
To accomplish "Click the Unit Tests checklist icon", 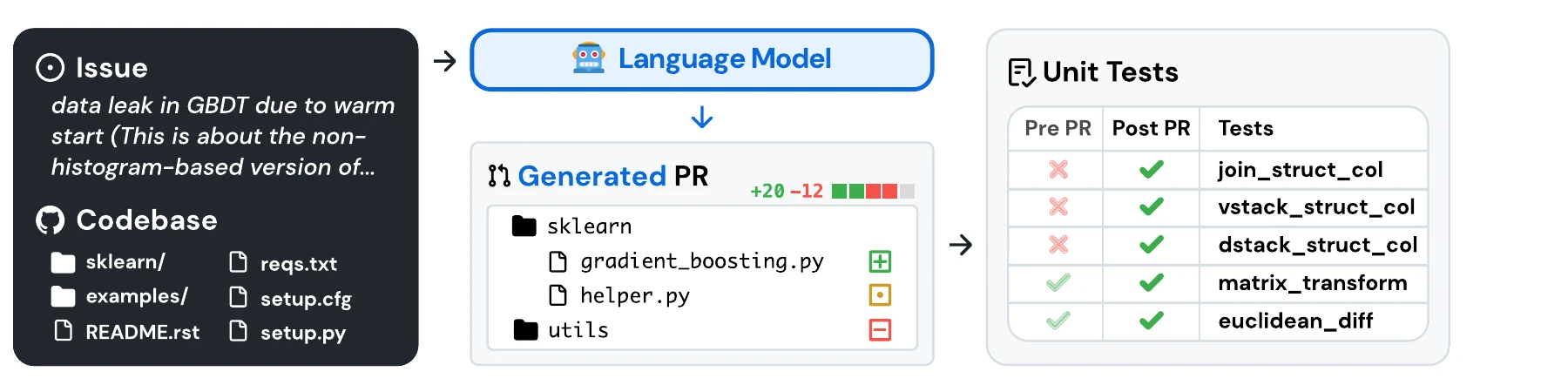I will coord(1022,73).
